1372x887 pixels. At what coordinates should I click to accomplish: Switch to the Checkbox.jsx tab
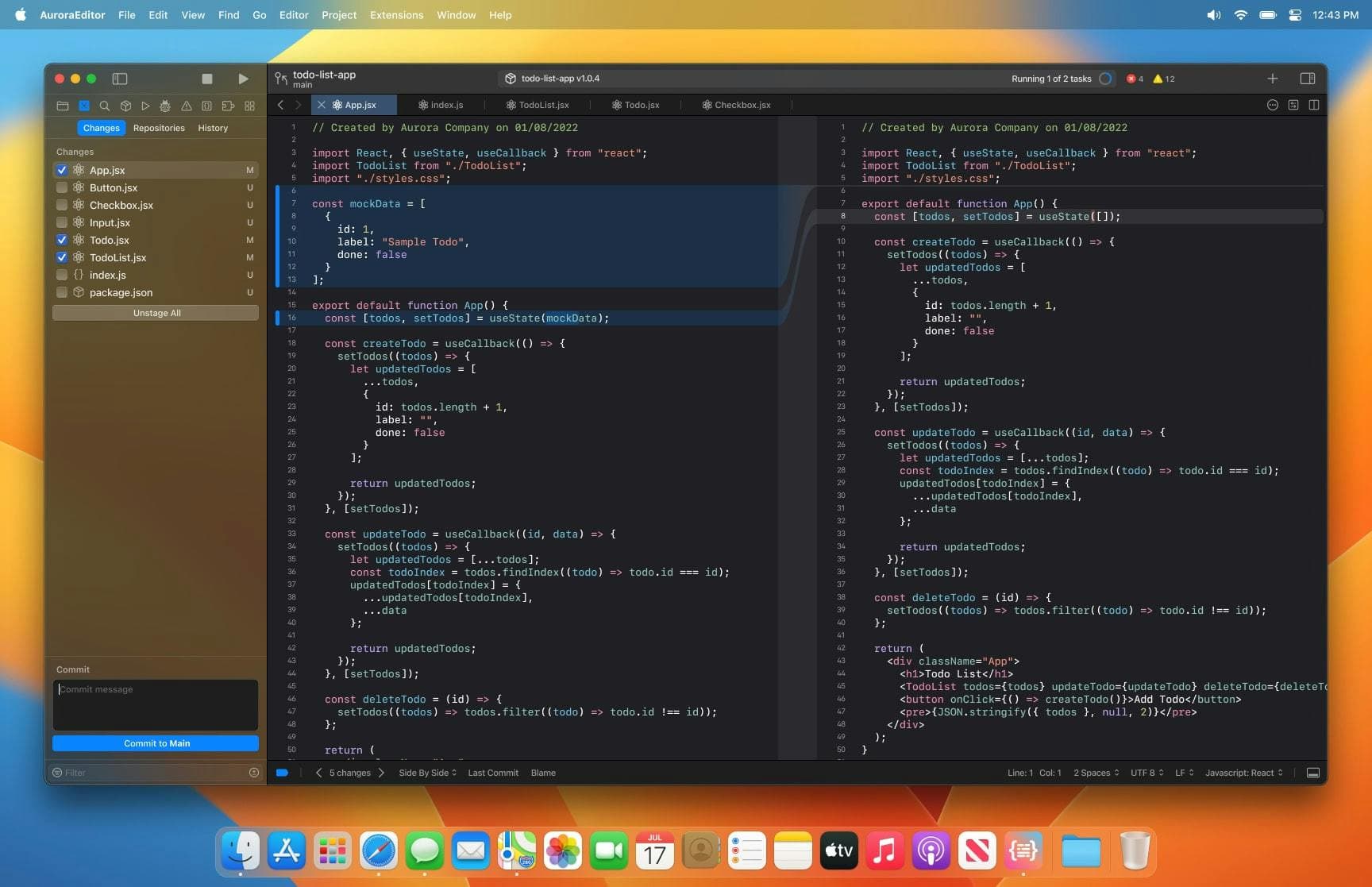(736, 105)
